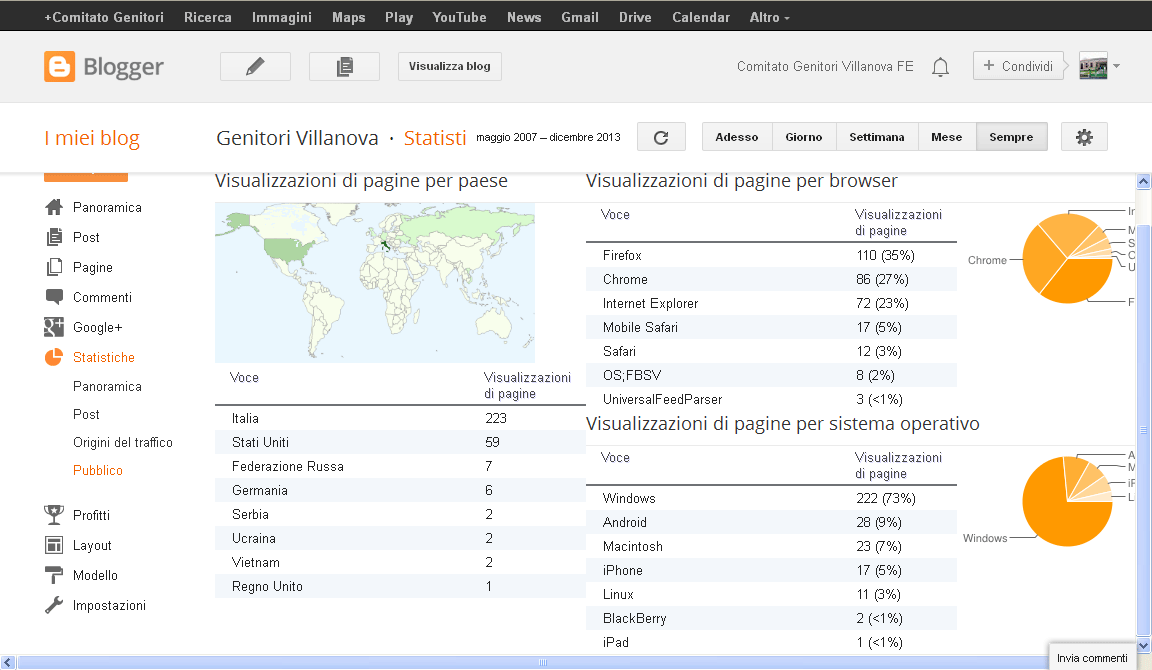Select Giorno time range
The image size is (1152, 670).
pos(804,137)
